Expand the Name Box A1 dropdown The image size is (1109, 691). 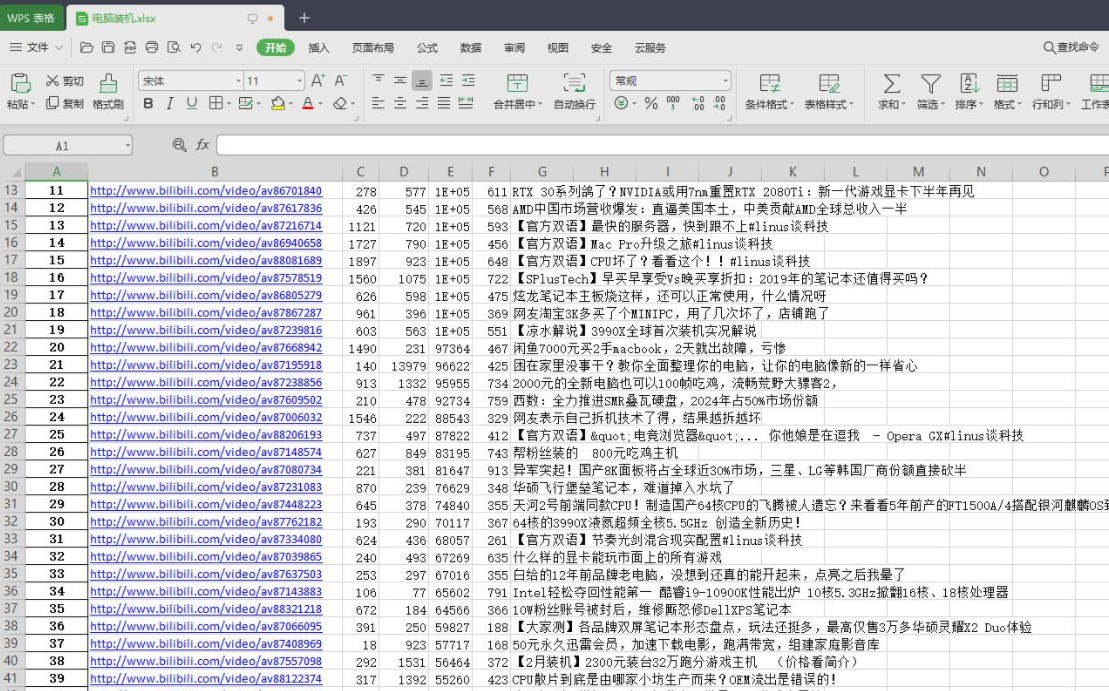[x=127, y=145]
